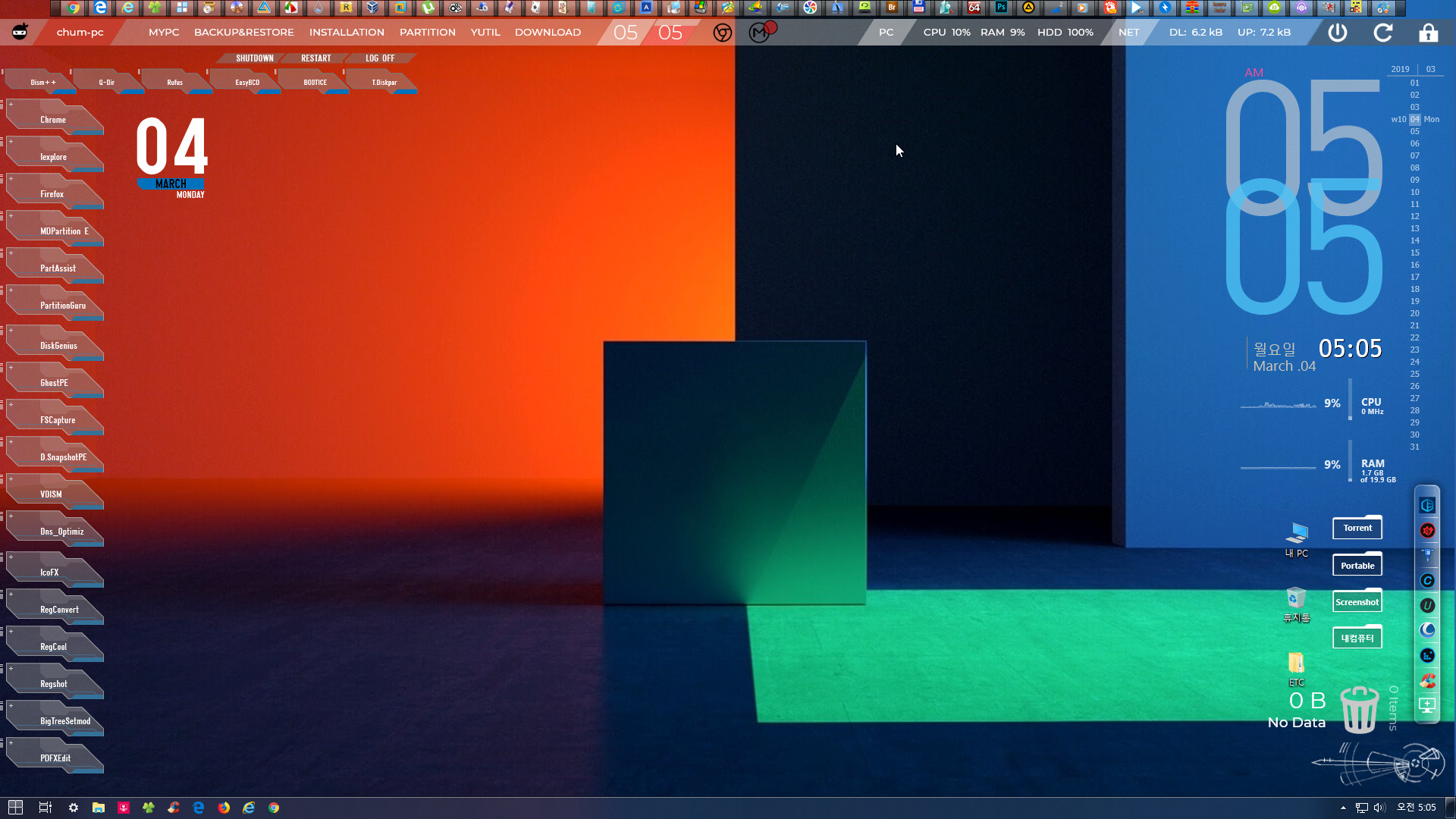
Task: Open the crescent moon dock icon
Action: (1427, 630)
